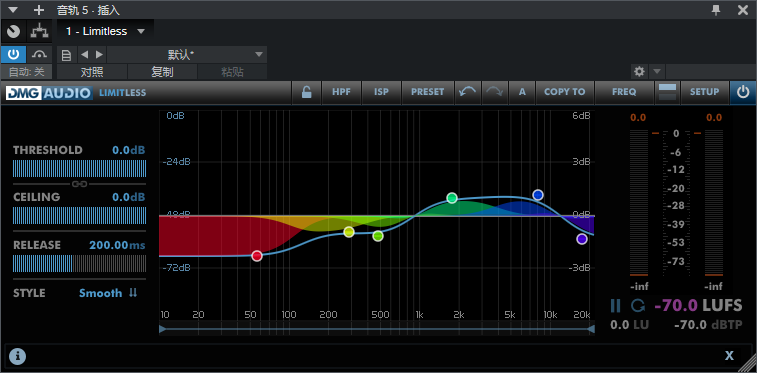Open the 1 - Limitless plugin dropdown

click(x=105, y=31)
